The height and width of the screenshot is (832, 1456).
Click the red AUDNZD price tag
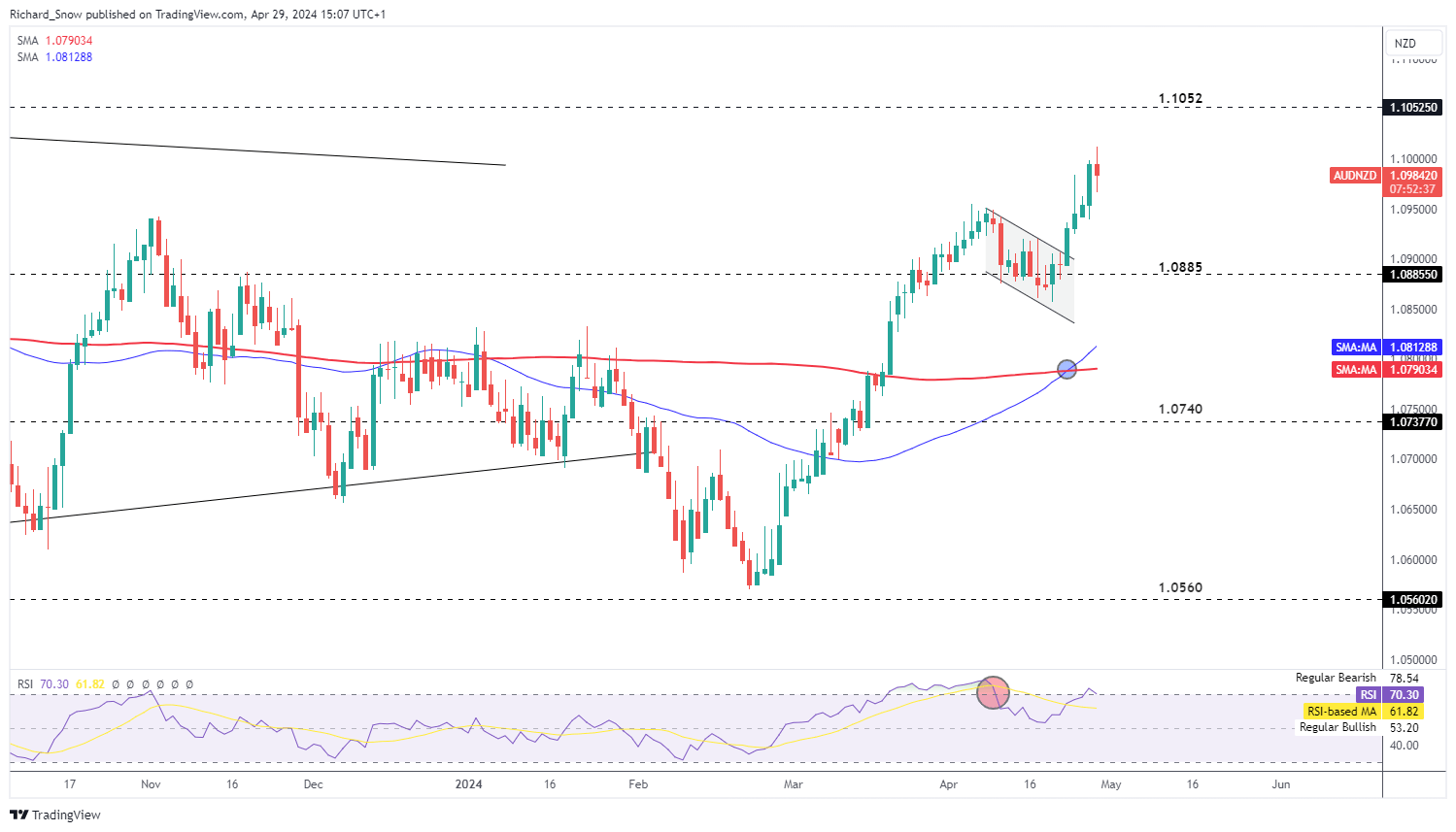point(1355,176)
